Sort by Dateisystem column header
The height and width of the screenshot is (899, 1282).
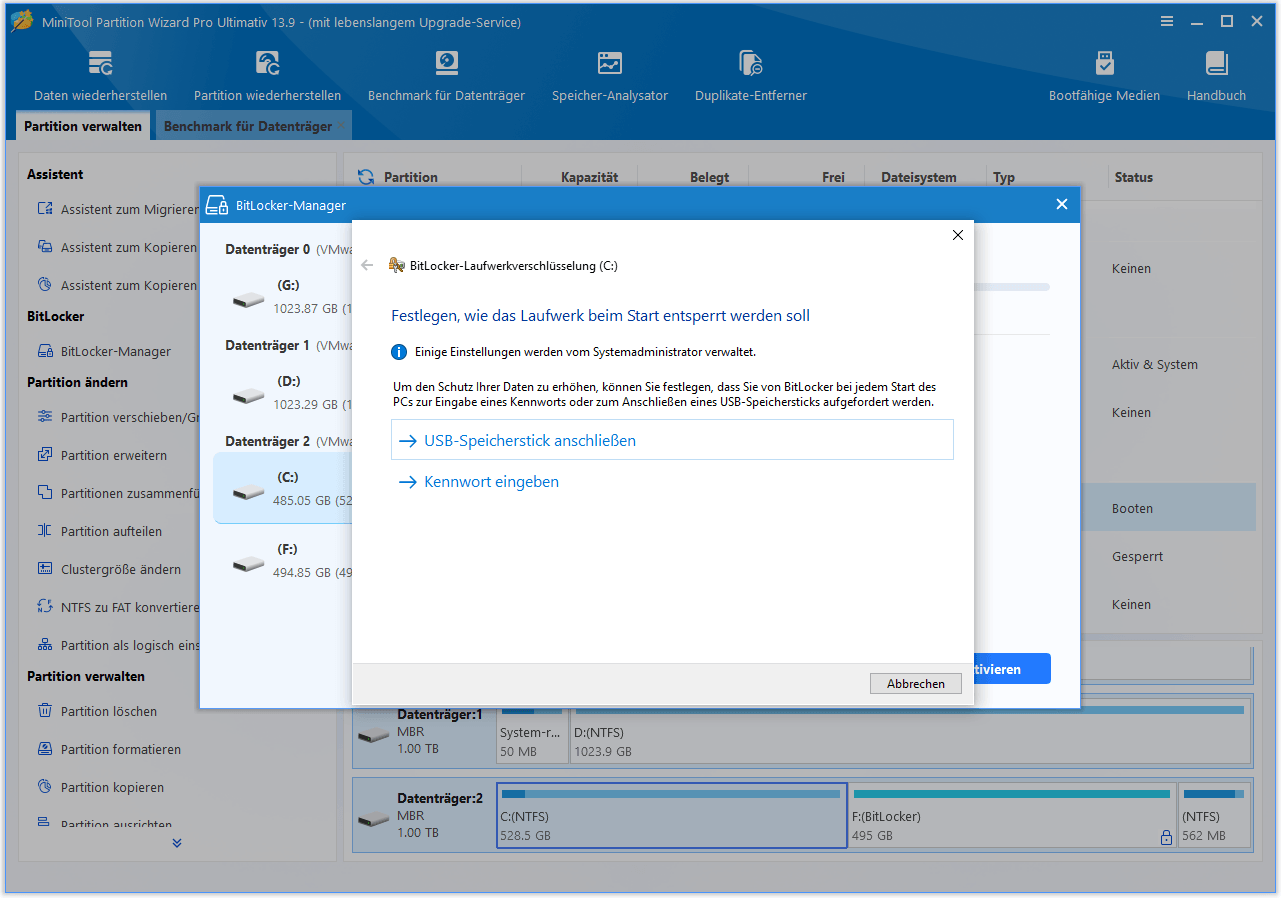pyautogui.click(x=919, y=177)
